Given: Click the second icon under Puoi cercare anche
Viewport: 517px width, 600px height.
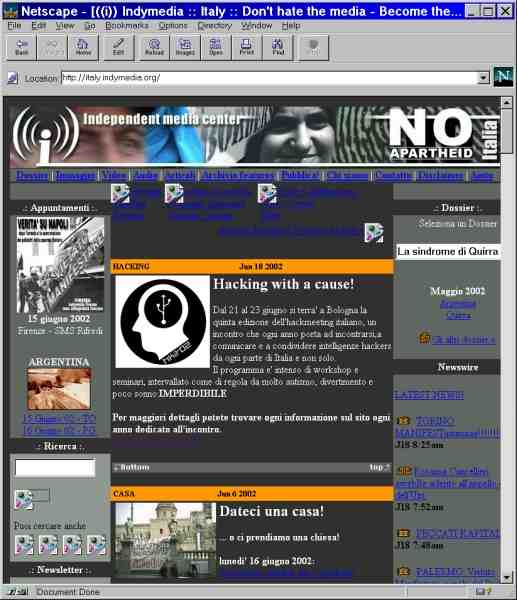Looking at the screenshot, I should pyautogui.click(x=48, y=545).
